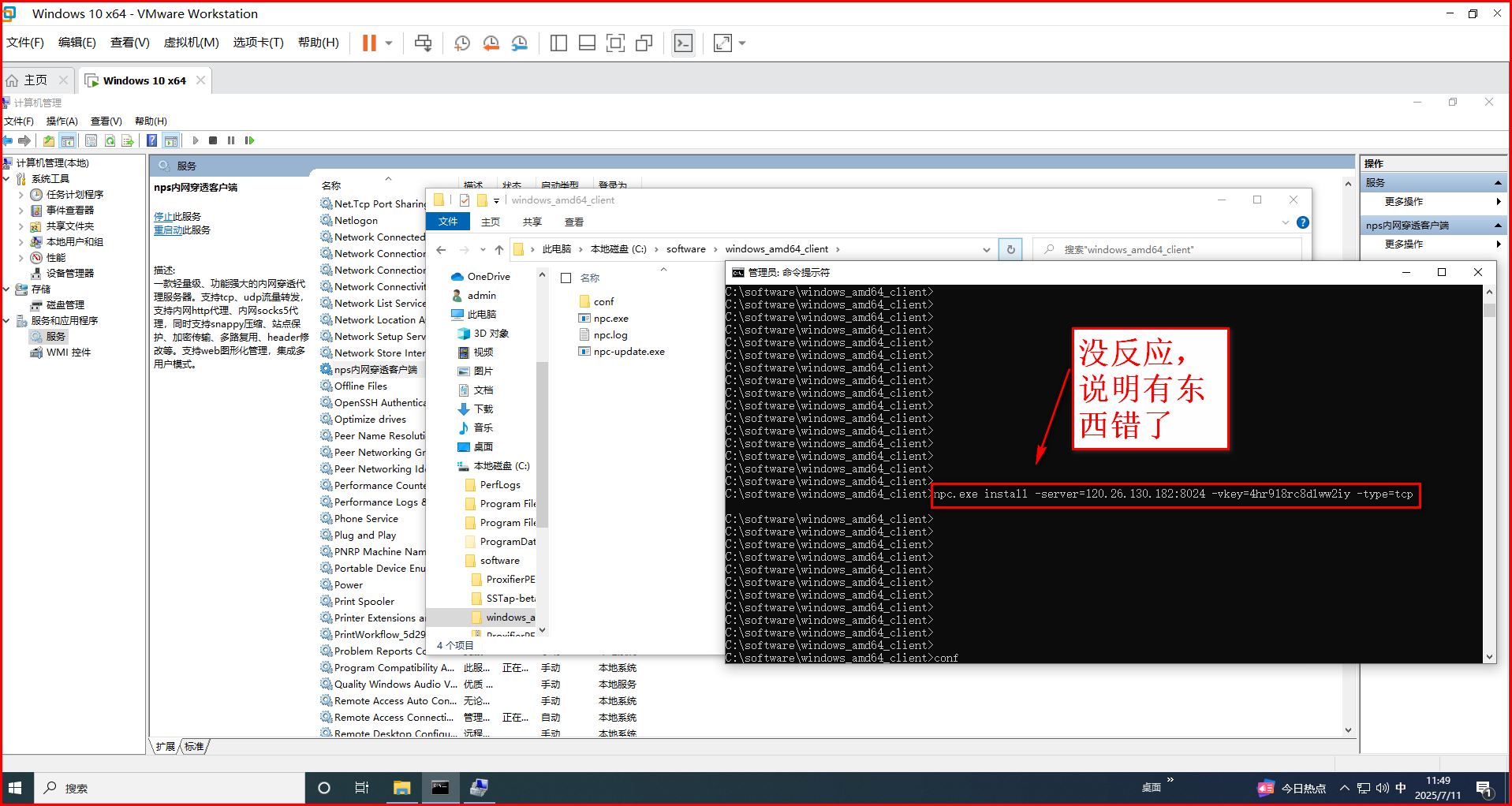
Task: Expand the 事件查看器 tree node
Action: [21, 211]
